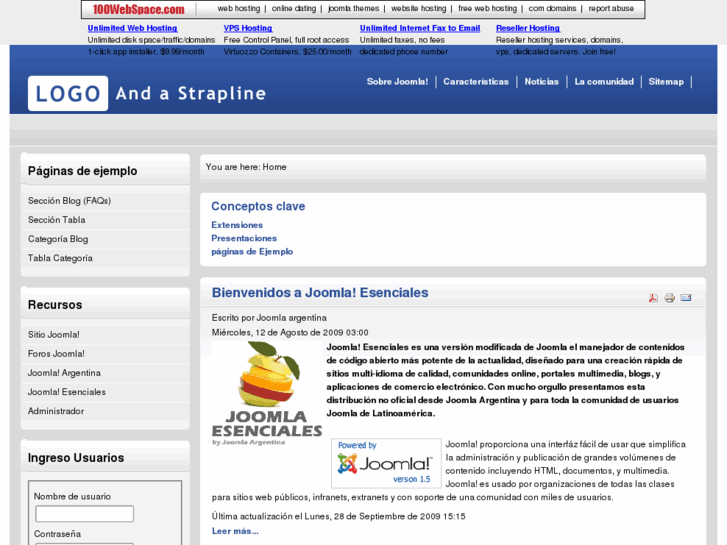Screen dimensions: 727x545
Task: Select Tabla Categoría in sidebar
Action: pyautogui.click(x=60, y=258)
